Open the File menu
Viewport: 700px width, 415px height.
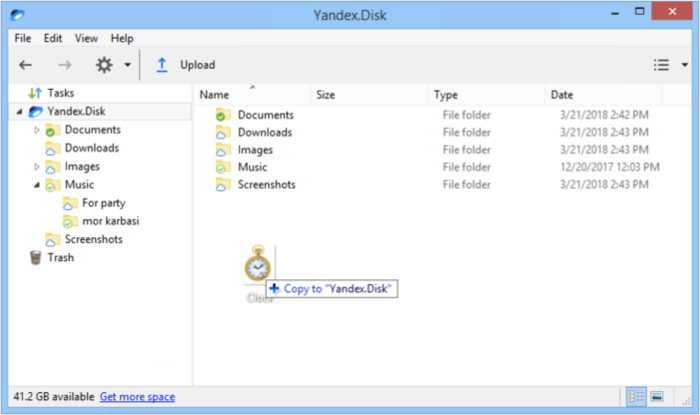pos(22,38)
